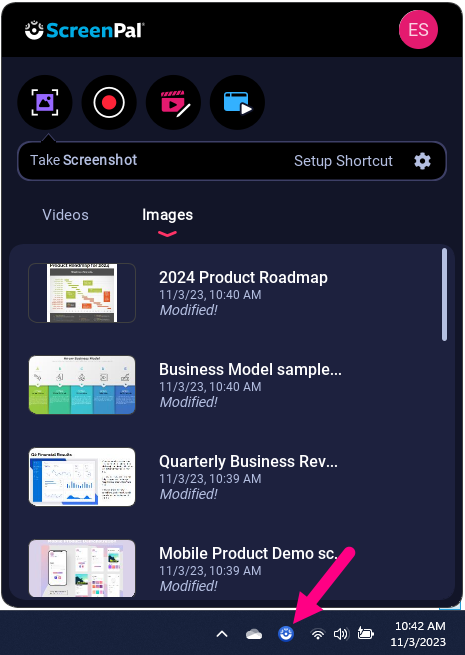Launch the browser playback window icon

pos(237,102)
